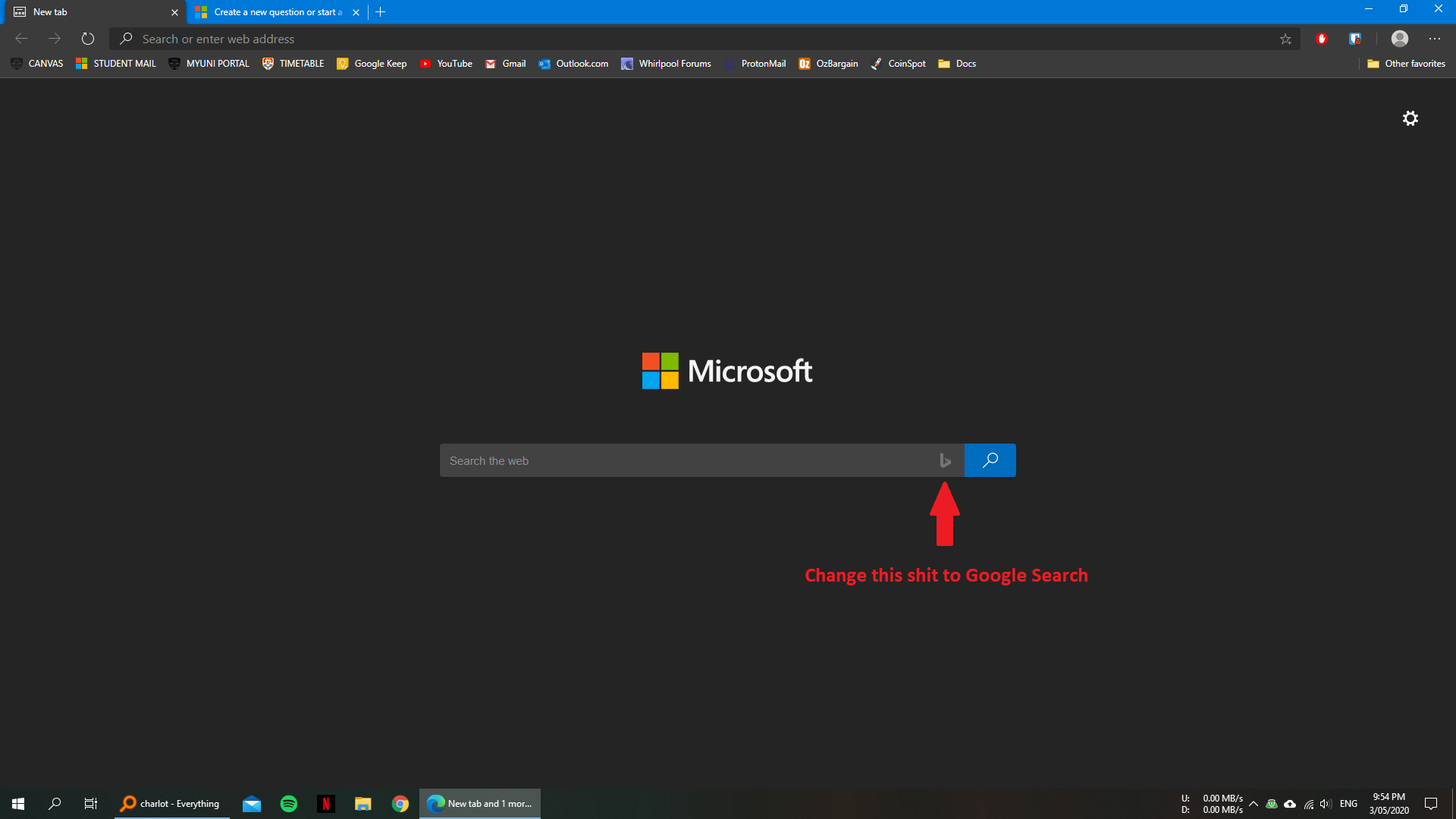
Task: Open Whirlpool Forums bookmark
Action: coord(666,64)
